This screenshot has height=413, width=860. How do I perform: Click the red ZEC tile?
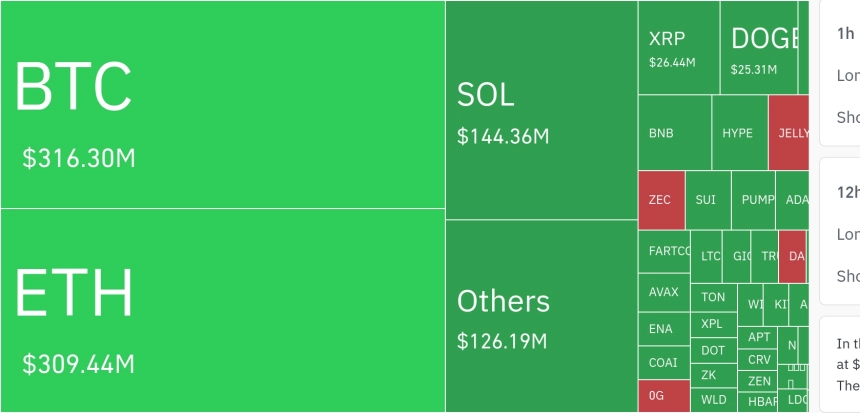click(660, 200)
